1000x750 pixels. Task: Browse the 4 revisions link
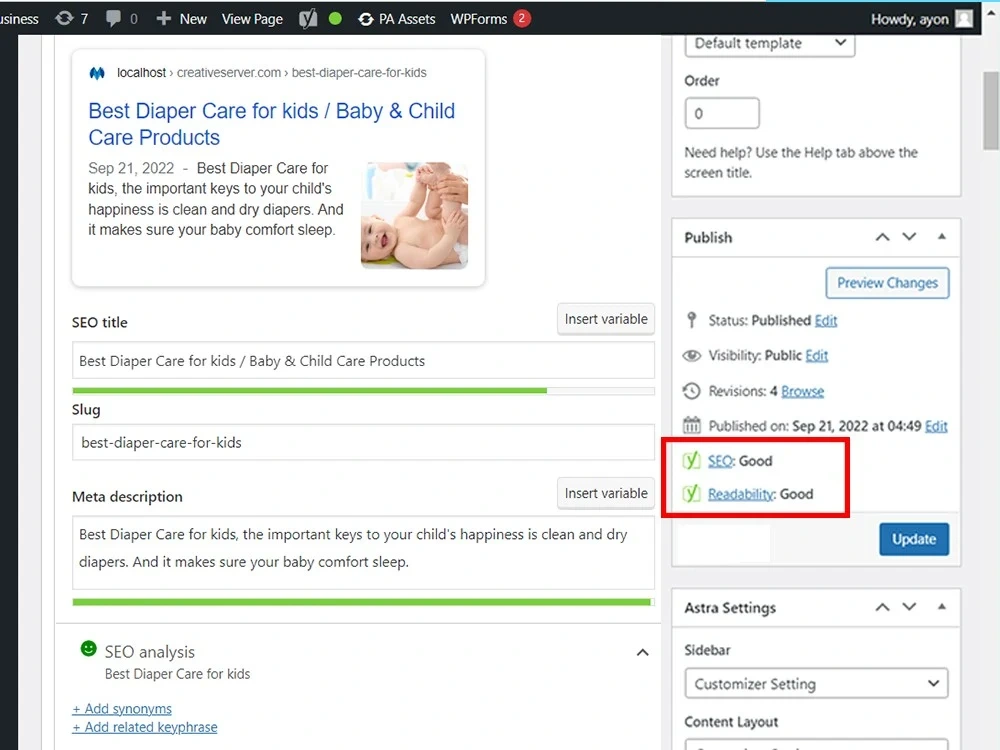(802, 391)
